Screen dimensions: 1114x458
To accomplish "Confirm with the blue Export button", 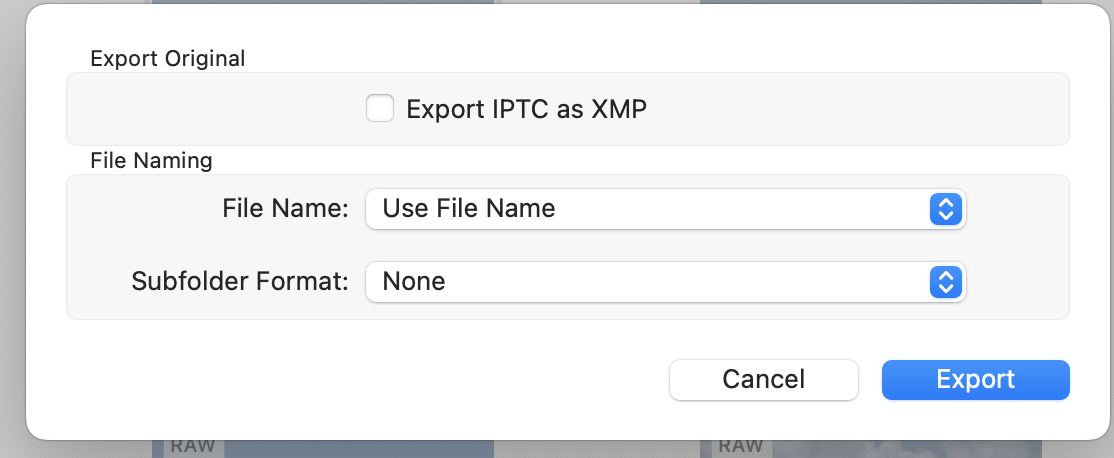I will click(975, 380).
